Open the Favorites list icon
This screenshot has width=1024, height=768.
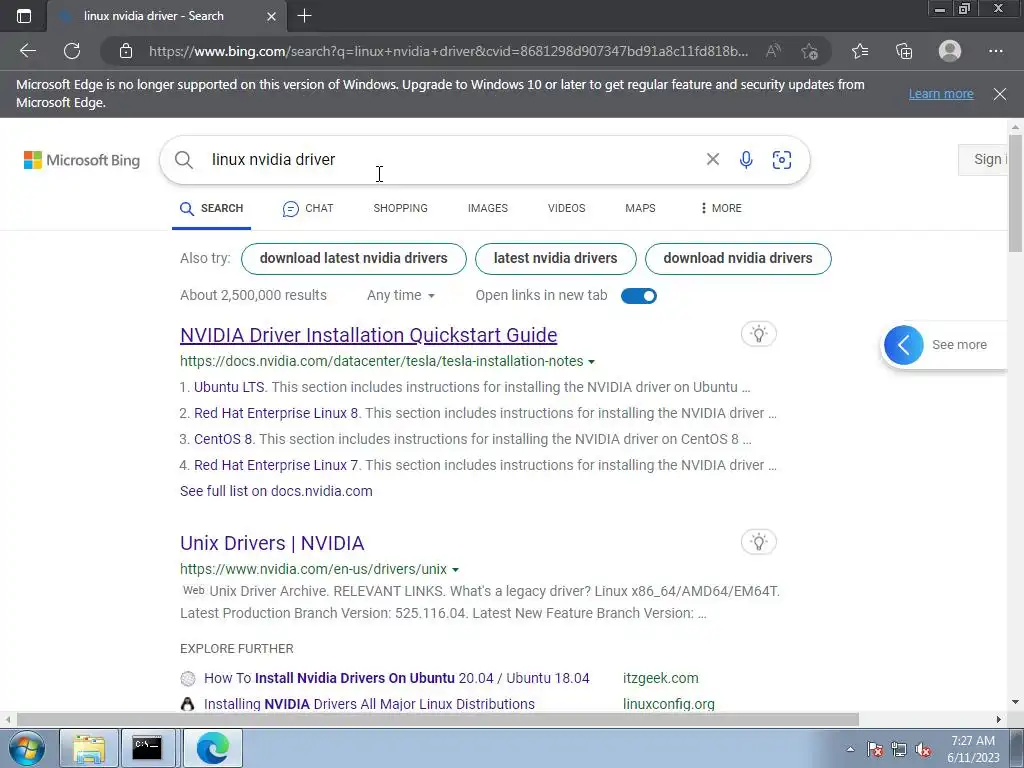[860, 51]
